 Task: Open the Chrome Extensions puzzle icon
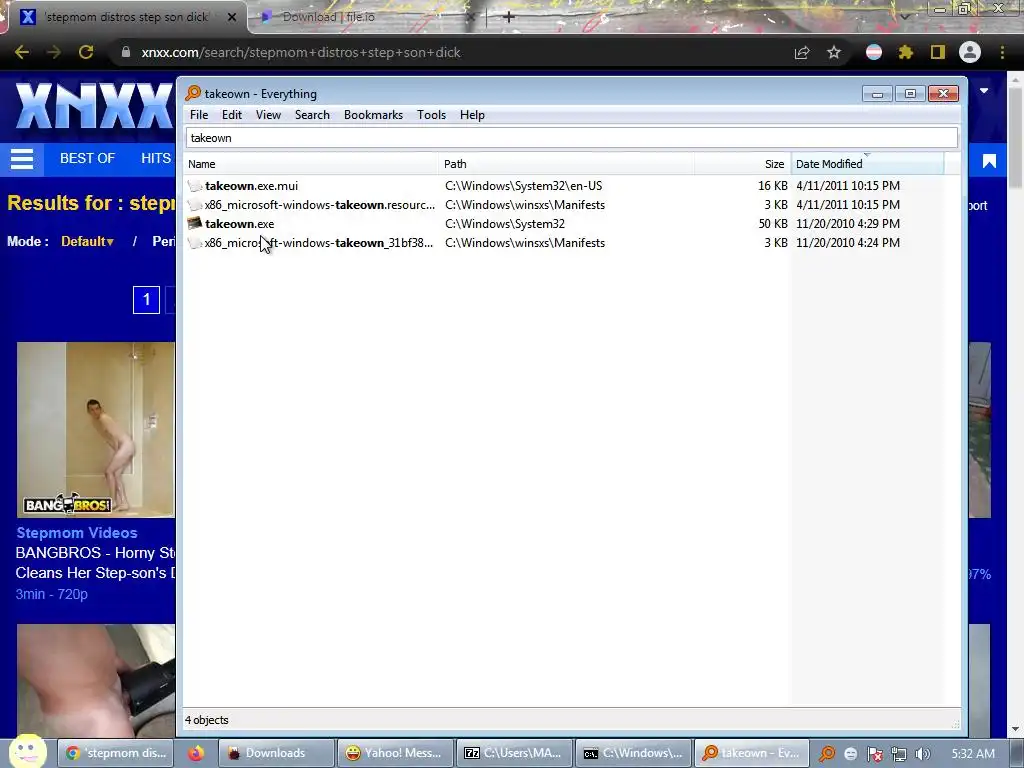pos(906,52)
